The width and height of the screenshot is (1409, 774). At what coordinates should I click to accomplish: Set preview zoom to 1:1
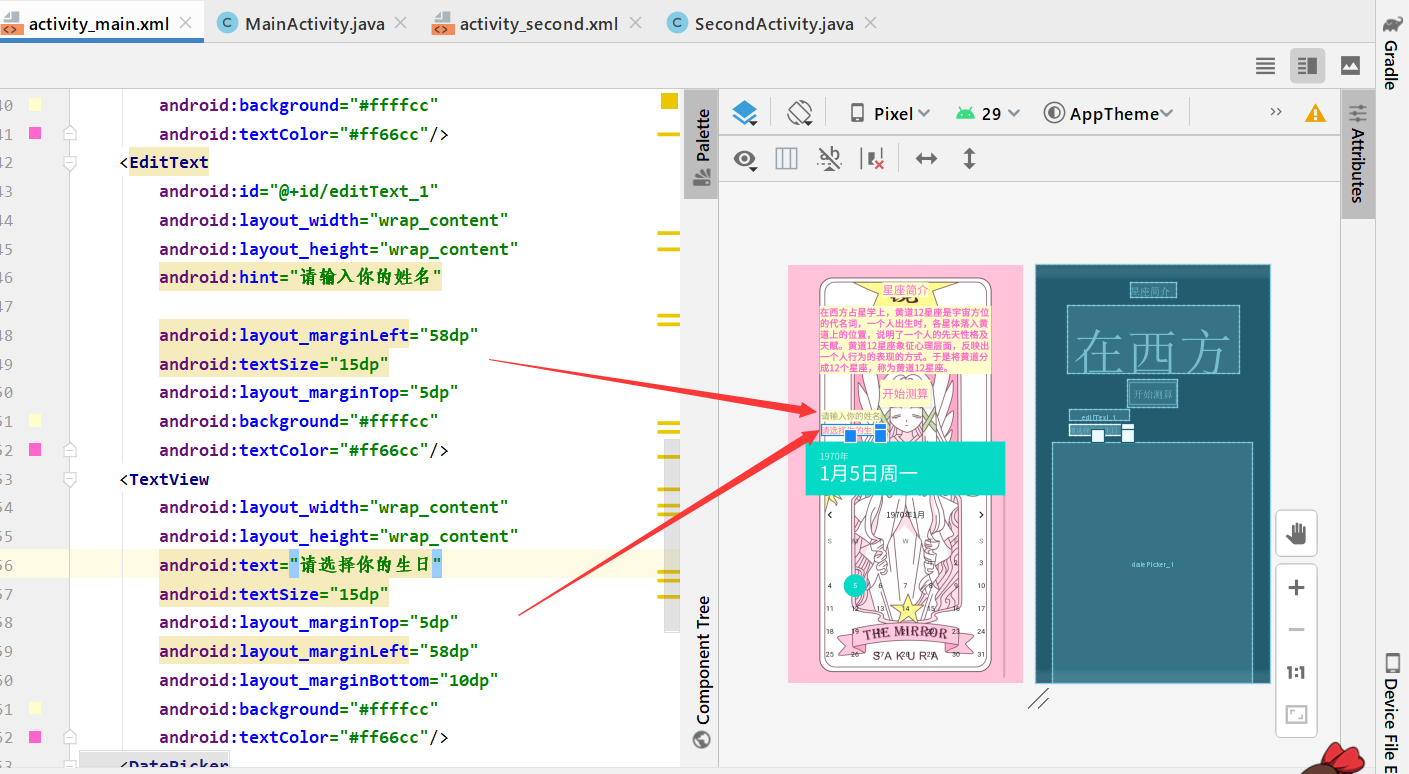1296,672
